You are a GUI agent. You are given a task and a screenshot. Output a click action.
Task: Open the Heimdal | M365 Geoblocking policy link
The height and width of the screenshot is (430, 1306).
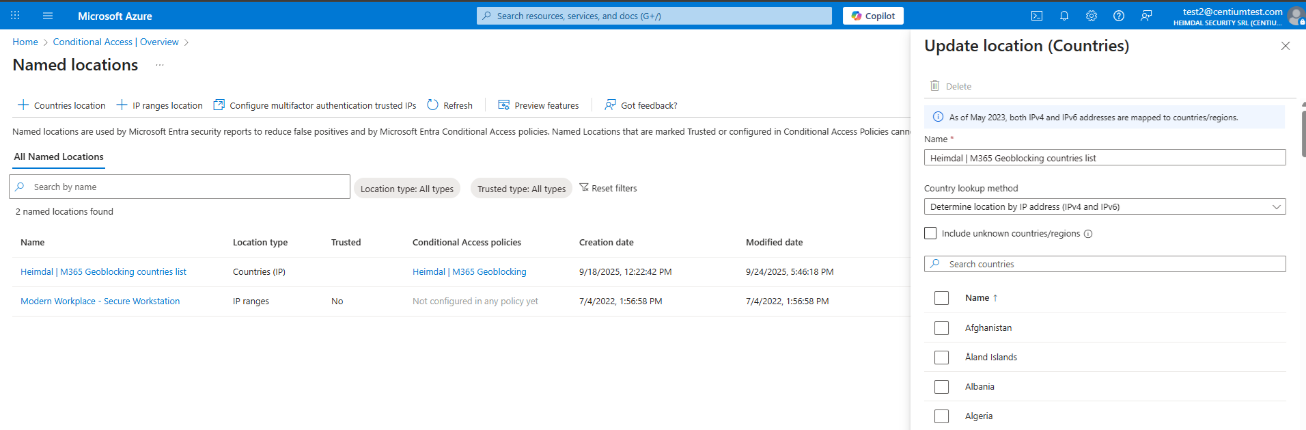point(469,272)
